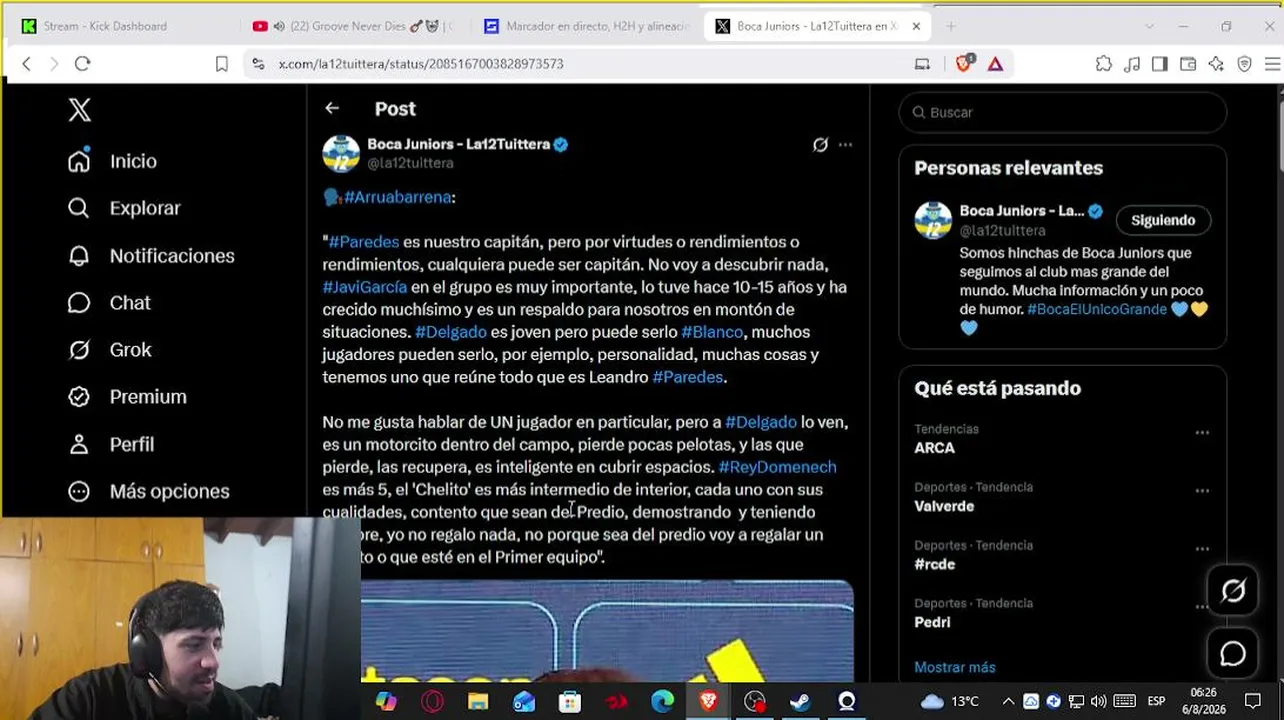Show hidden system tray icons
The width and height of the screenshot is (1284, 720).
tap(1008, 701)
